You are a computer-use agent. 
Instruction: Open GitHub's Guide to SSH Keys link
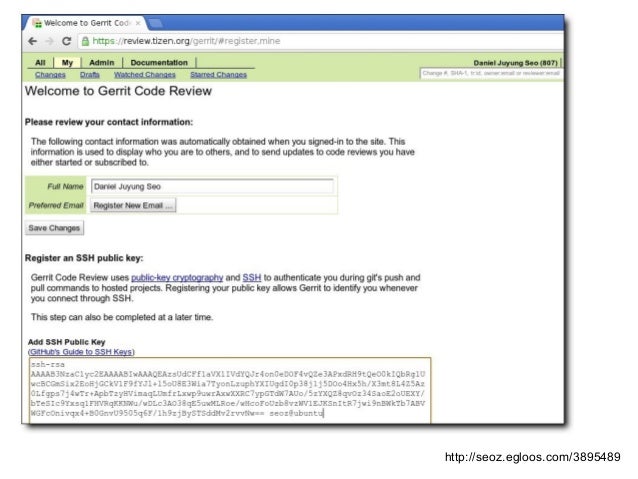coord(81,352)
